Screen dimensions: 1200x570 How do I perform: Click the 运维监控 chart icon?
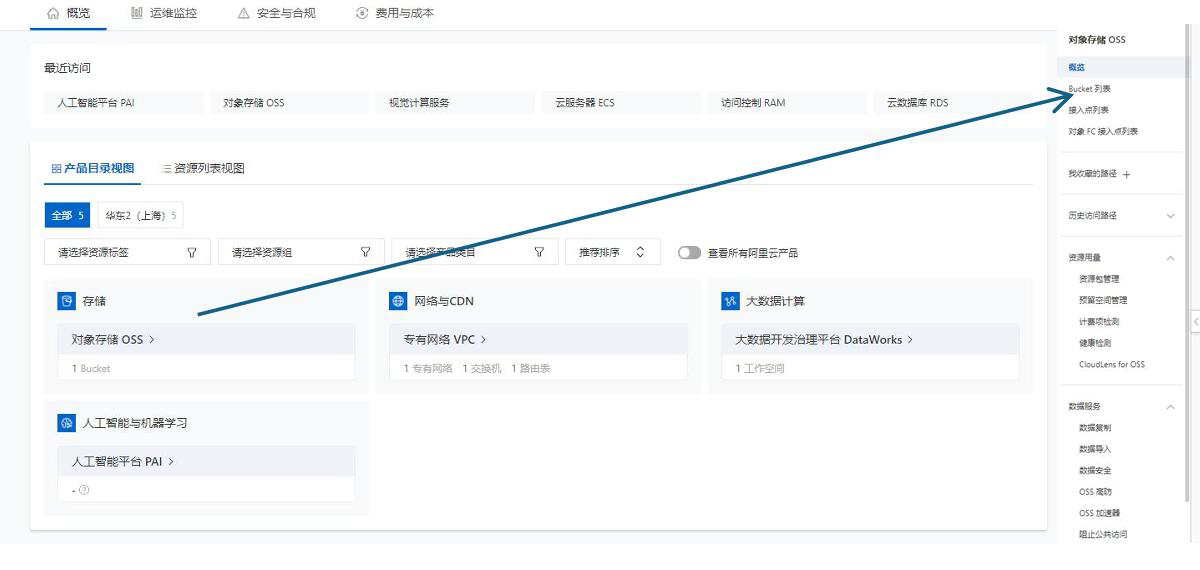[x=137, y=13]
